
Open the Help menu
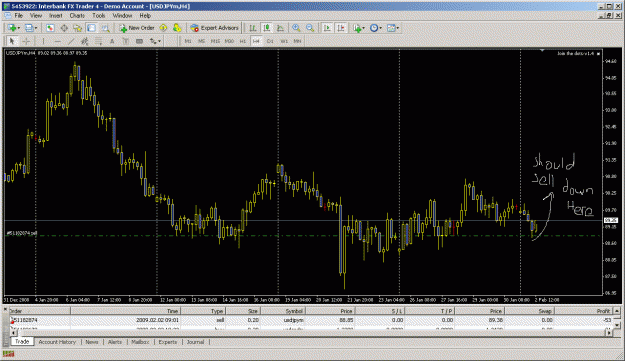click(x=145, y=16)
